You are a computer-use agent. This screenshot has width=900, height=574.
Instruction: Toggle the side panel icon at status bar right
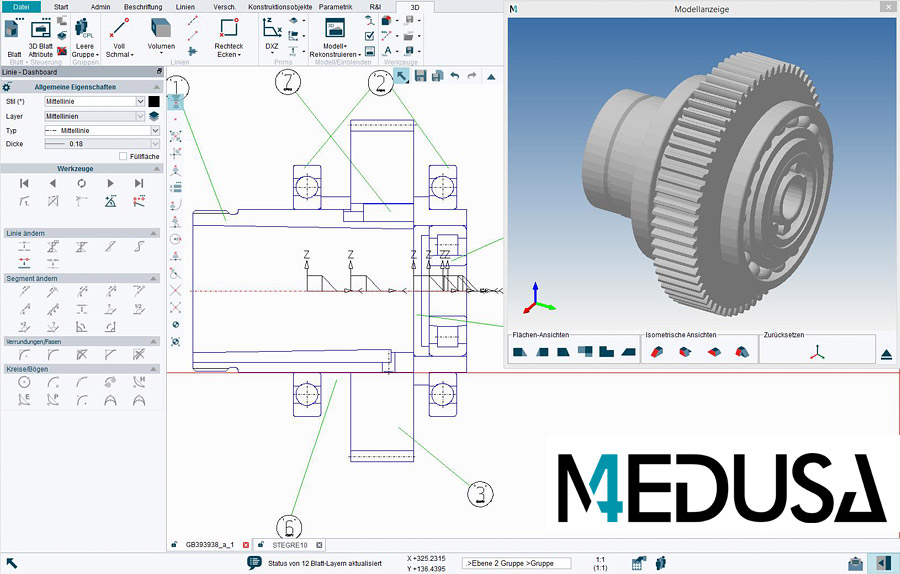[x=882, y=563]
